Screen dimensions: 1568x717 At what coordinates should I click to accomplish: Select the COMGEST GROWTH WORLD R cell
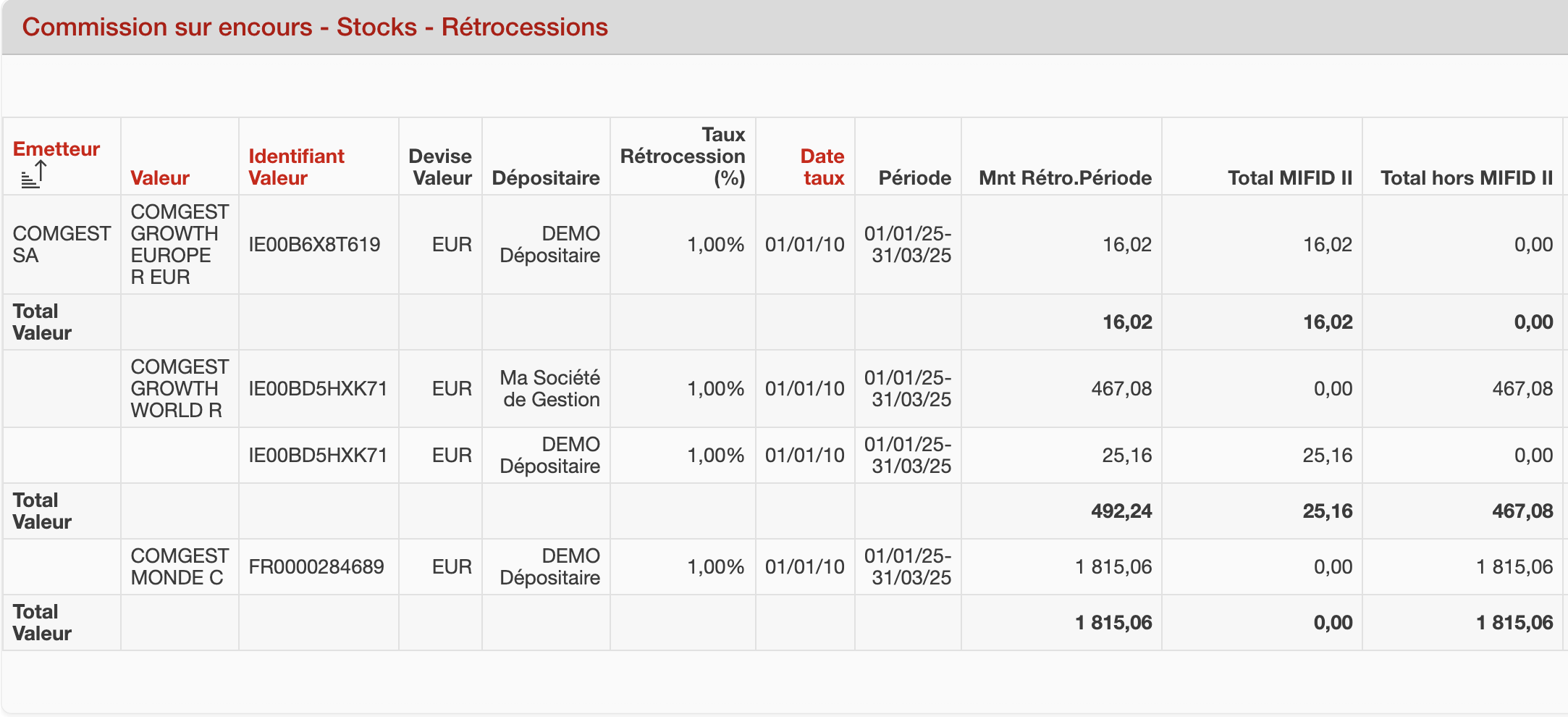[180, 389]
